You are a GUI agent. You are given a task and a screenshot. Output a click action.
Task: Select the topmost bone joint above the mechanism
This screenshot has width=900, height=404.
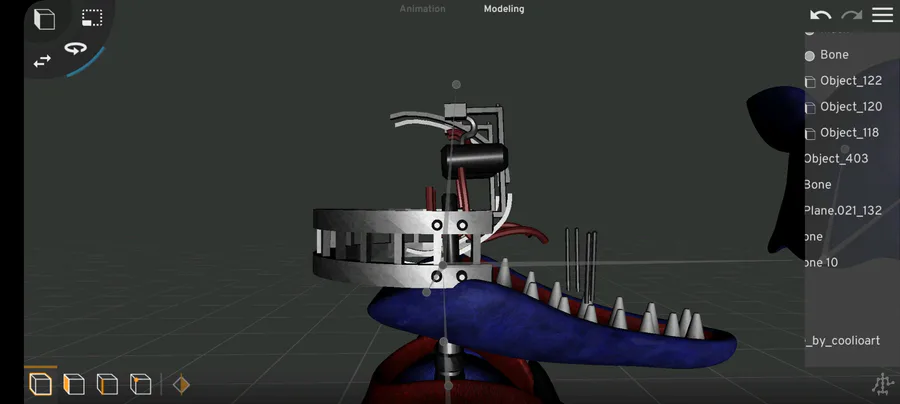click(x=456, y=84)
